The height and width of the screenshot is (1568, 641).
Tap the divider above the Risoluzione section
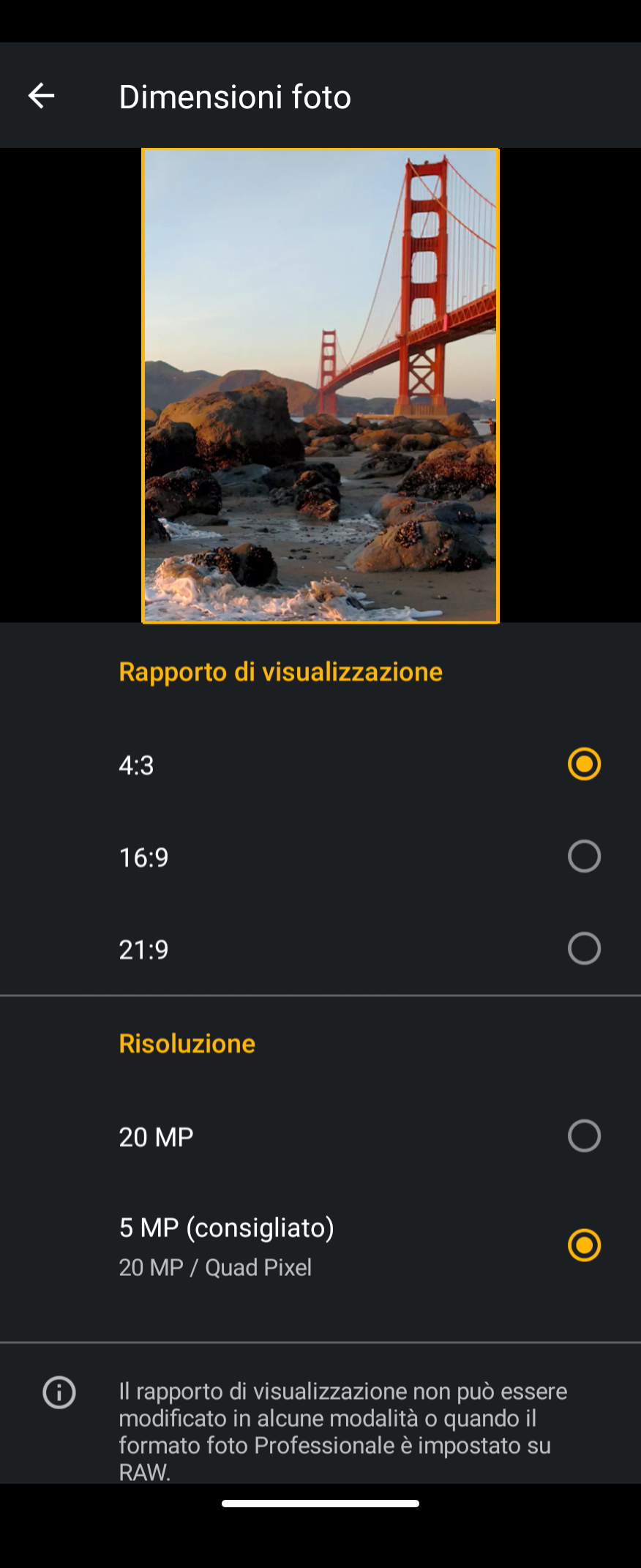tap(320, 996)
